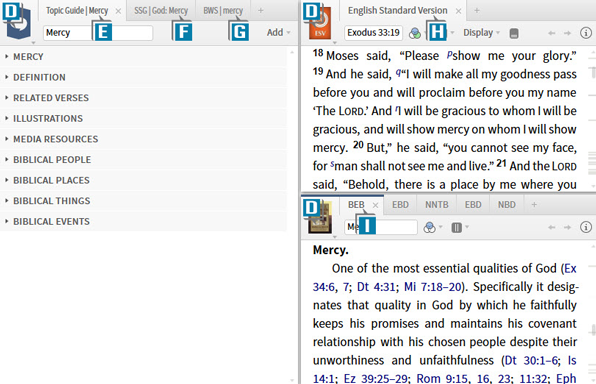Switch to the EBD tab between NNTB and NBD
Image resolution: width=596 pixels, height=384 pixels.
coord(473,205)
